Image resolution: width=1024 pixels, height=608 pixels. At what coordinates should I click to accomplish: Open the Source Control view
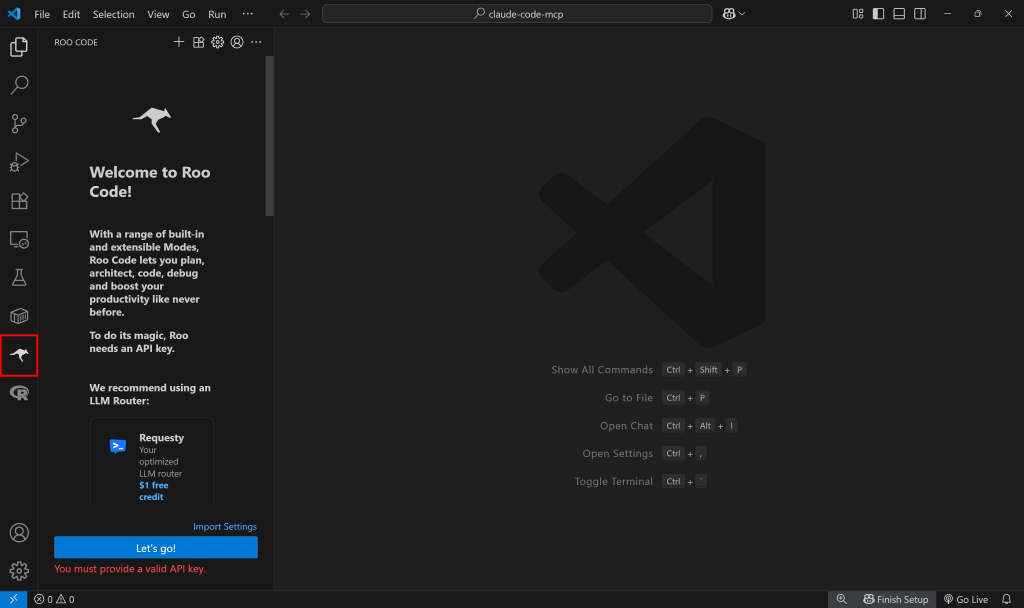[x=18, y=123]
